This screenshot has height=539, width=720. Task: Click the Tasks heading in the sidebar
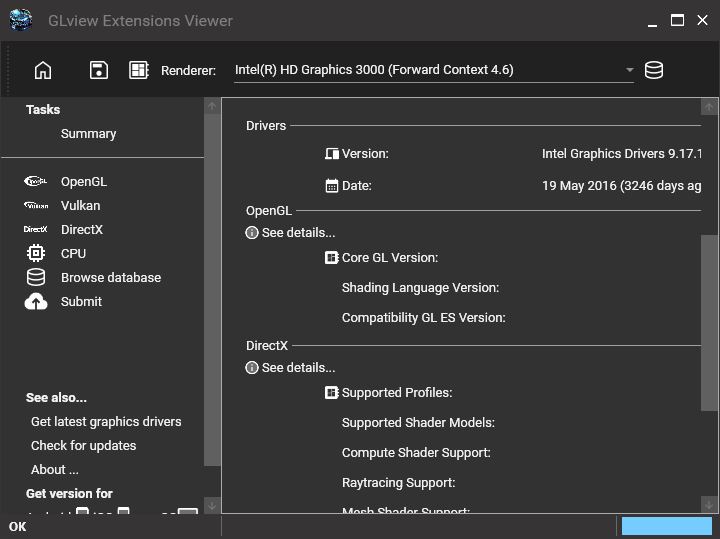pyautogui.click(x=43, y=109)
